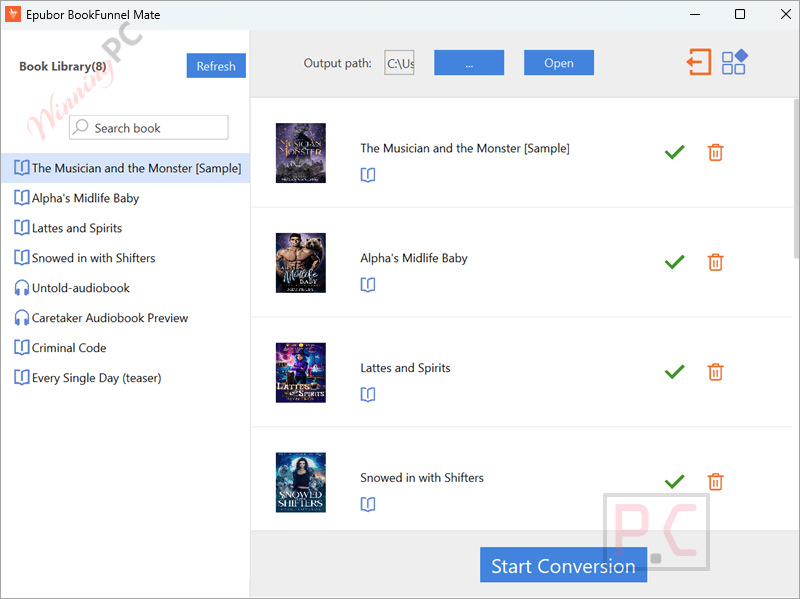Image resolution: width=800 pixels, height=599 pixels.
Task: Click green checkmark for Alpha's Midlife Baby
Action: 674,262
